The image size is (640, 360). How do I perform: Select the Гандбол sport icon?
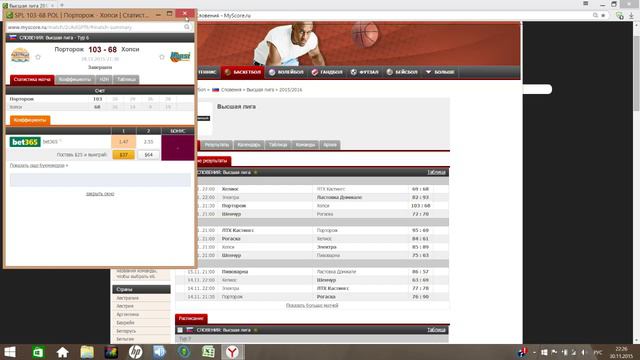coord(327,72)
